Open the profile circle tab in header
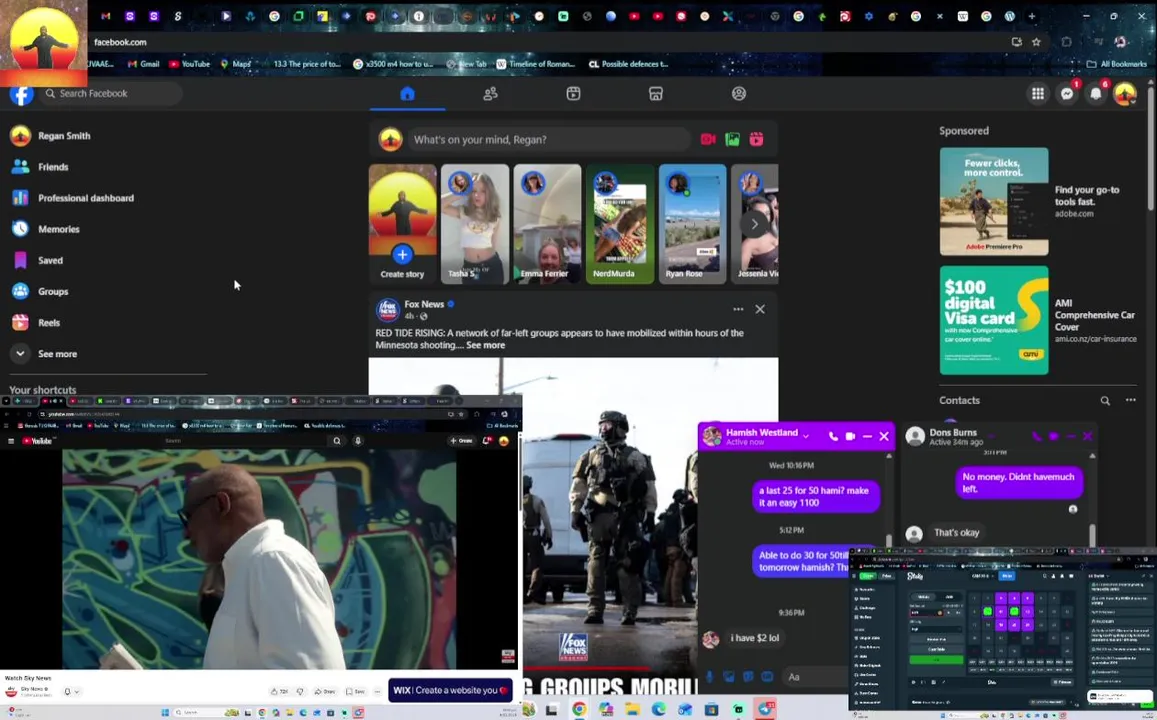Viewport: 1157px width, 720px height. coord(739,94)
